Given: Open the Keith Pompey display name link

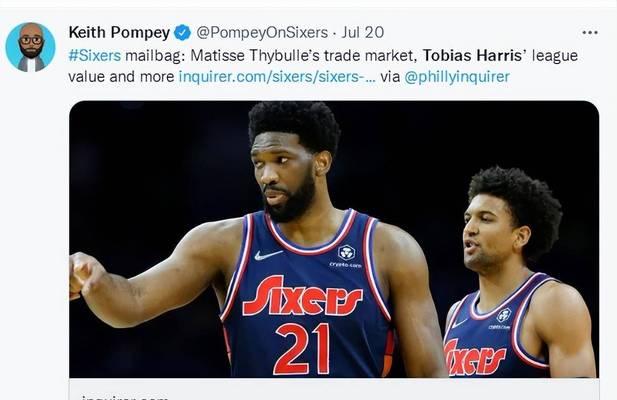Looking at the screenshot, I should point(119,33).
